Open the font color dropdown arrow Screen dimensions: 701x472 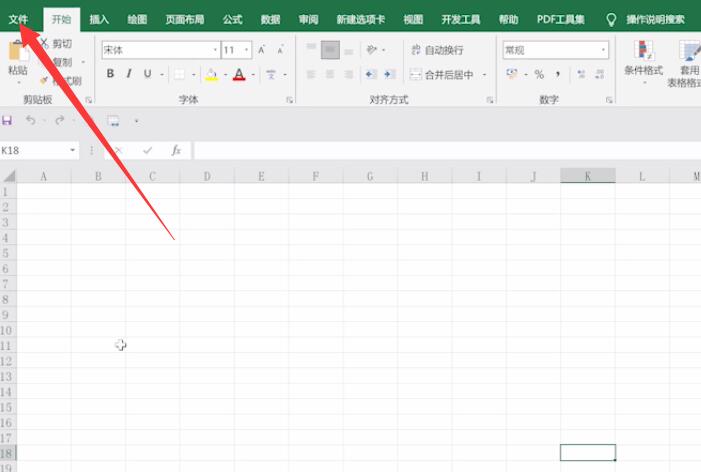(x=253, y=75)
